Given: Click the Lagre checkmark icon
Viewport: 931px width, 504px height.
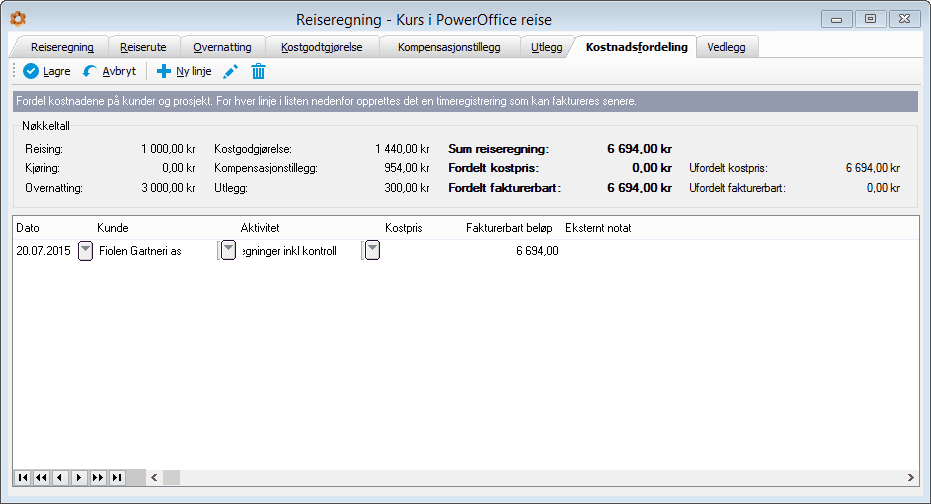Looking at the screenshot, I should (x=31, y=71).
